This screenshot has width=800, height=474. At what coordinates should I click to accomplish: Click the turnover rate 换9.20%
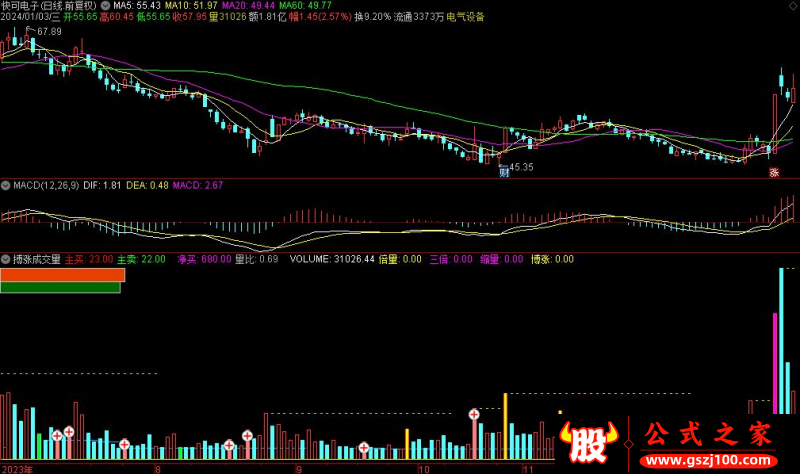[x=372, y=17]
